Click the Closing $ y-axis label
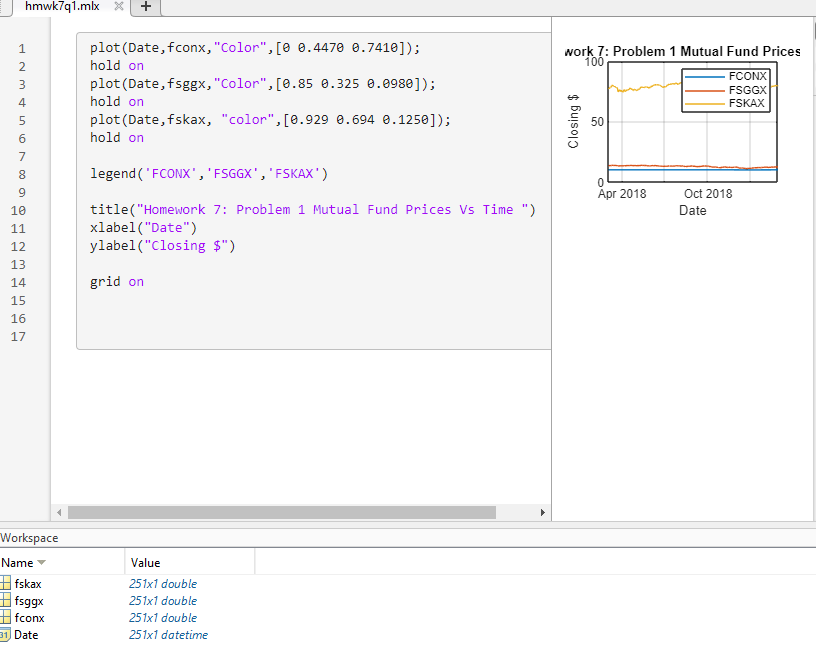Viewport: 816px width, 652px height. 573,121
